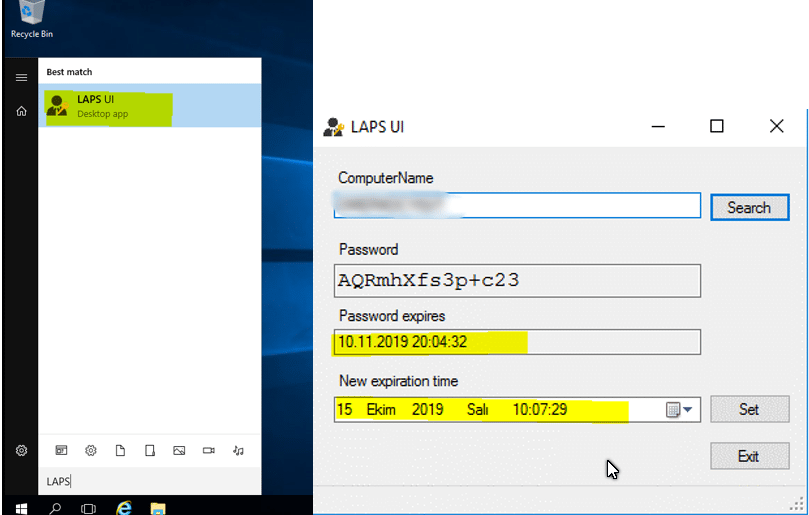This screenshot has width=809, height=515.
Task: Filter search results by Folders
Action: point(150,450)
